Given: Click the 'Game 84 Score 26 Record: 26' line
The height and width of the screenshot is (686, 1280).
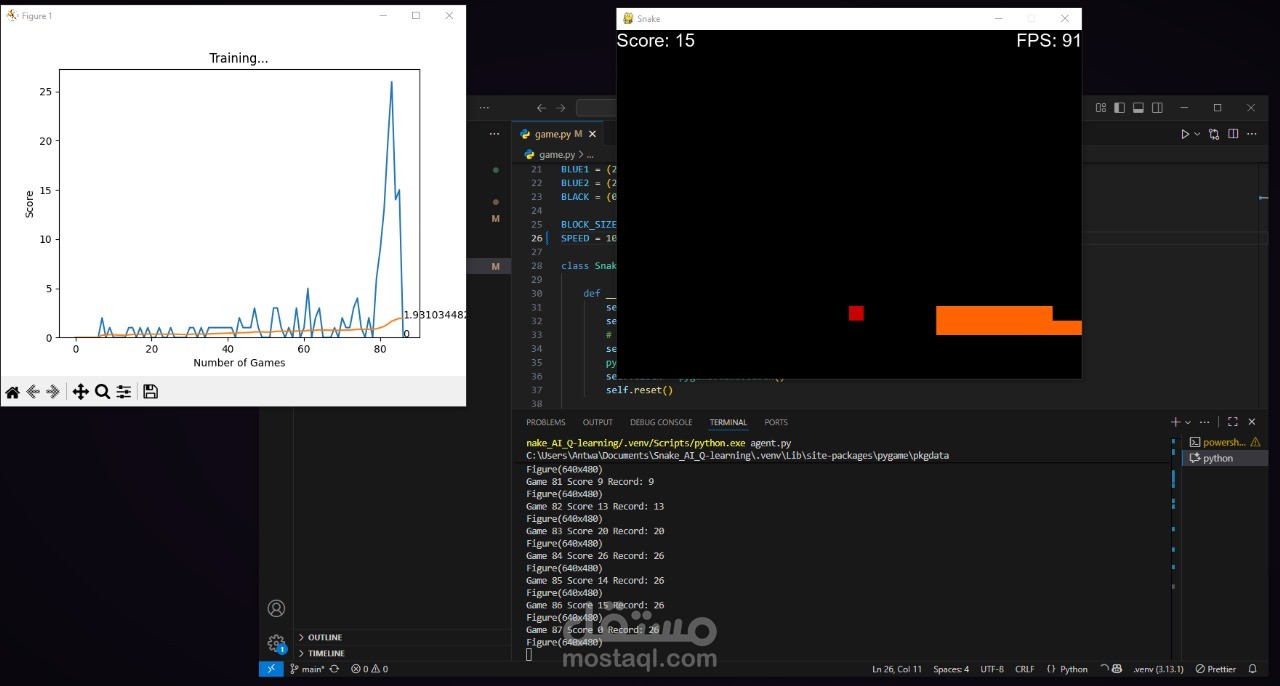Looking at the screenshot, I should coord(595,556).
